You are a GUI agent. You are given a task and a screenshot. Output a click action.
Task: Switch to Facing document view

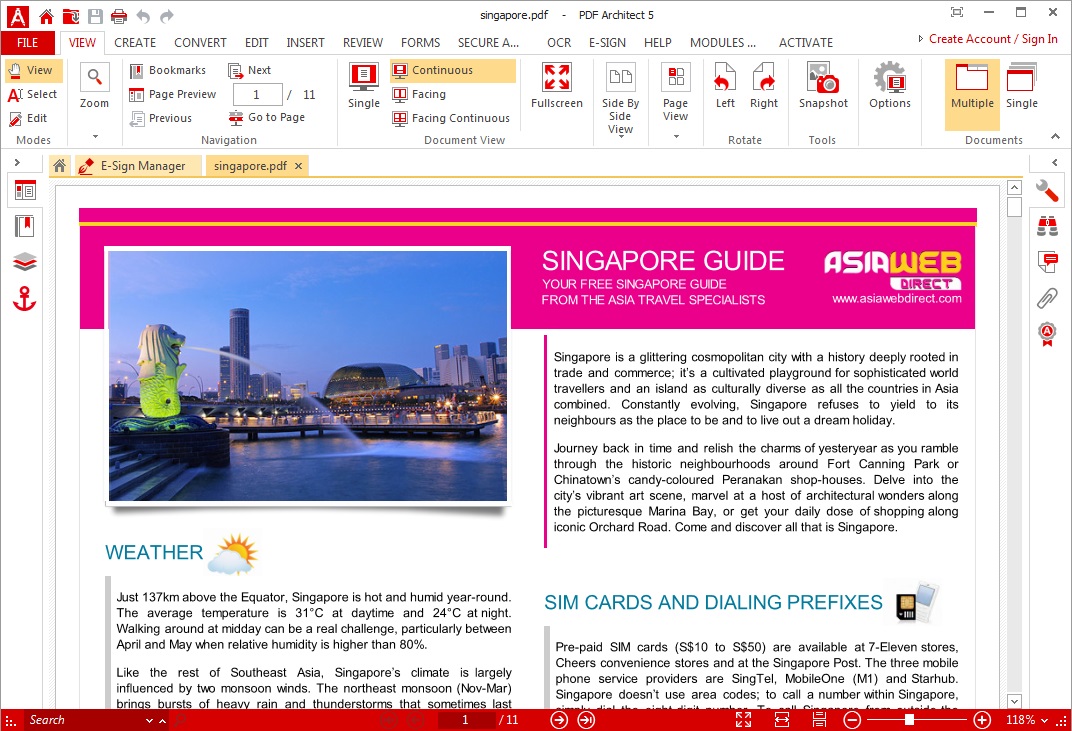tap(420, 94)
